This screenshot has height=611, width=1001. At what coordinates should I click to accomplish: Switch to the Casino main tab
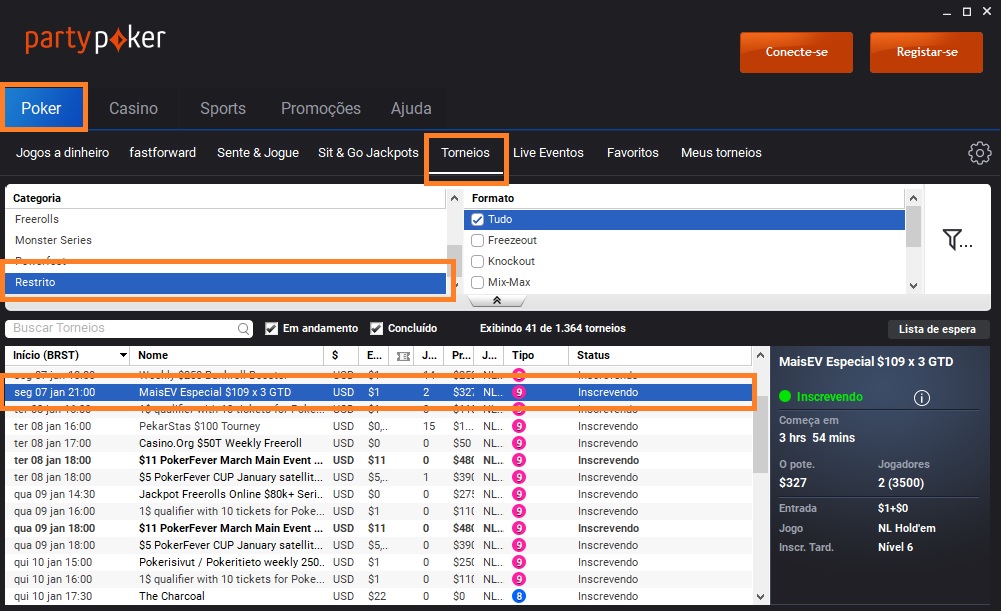(133, 109)
